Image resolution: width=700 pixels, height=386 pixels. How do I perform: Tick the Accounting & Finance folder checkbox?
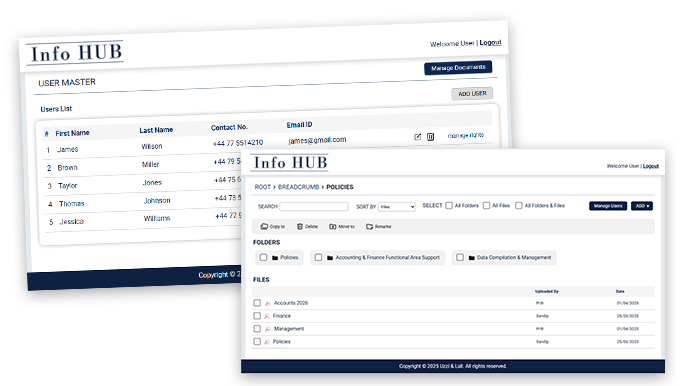point(318,257)
